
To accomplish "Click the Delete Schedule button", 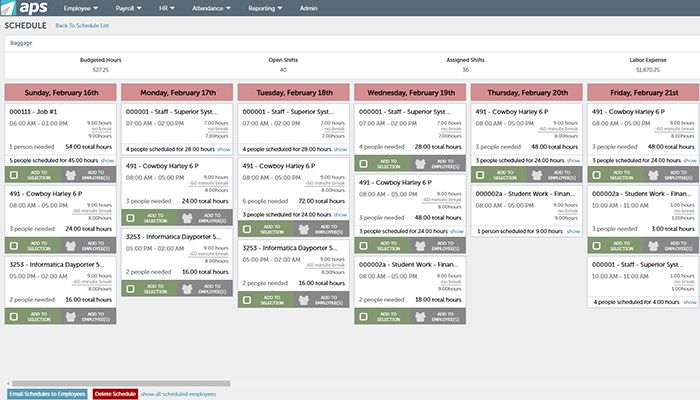I will tap(115, 394).
